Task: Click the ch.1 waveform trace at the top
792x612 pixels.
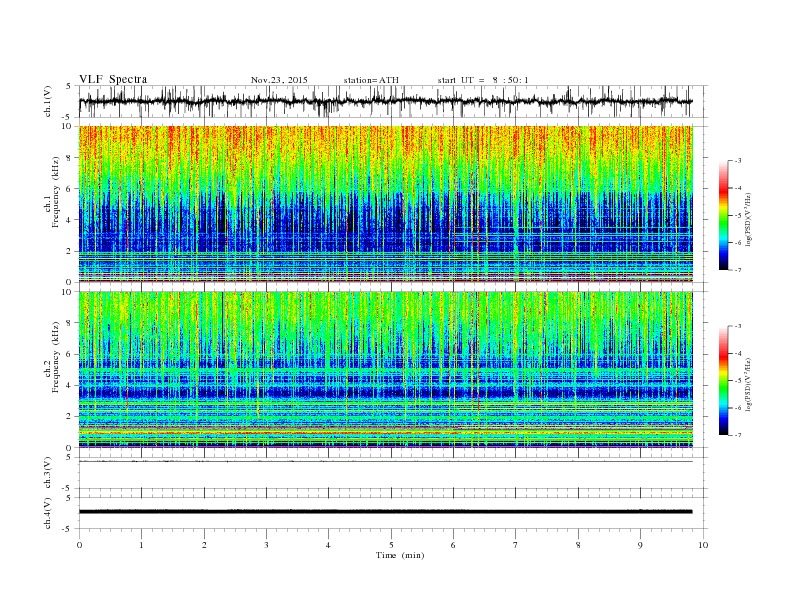Action: coord(385,101)
